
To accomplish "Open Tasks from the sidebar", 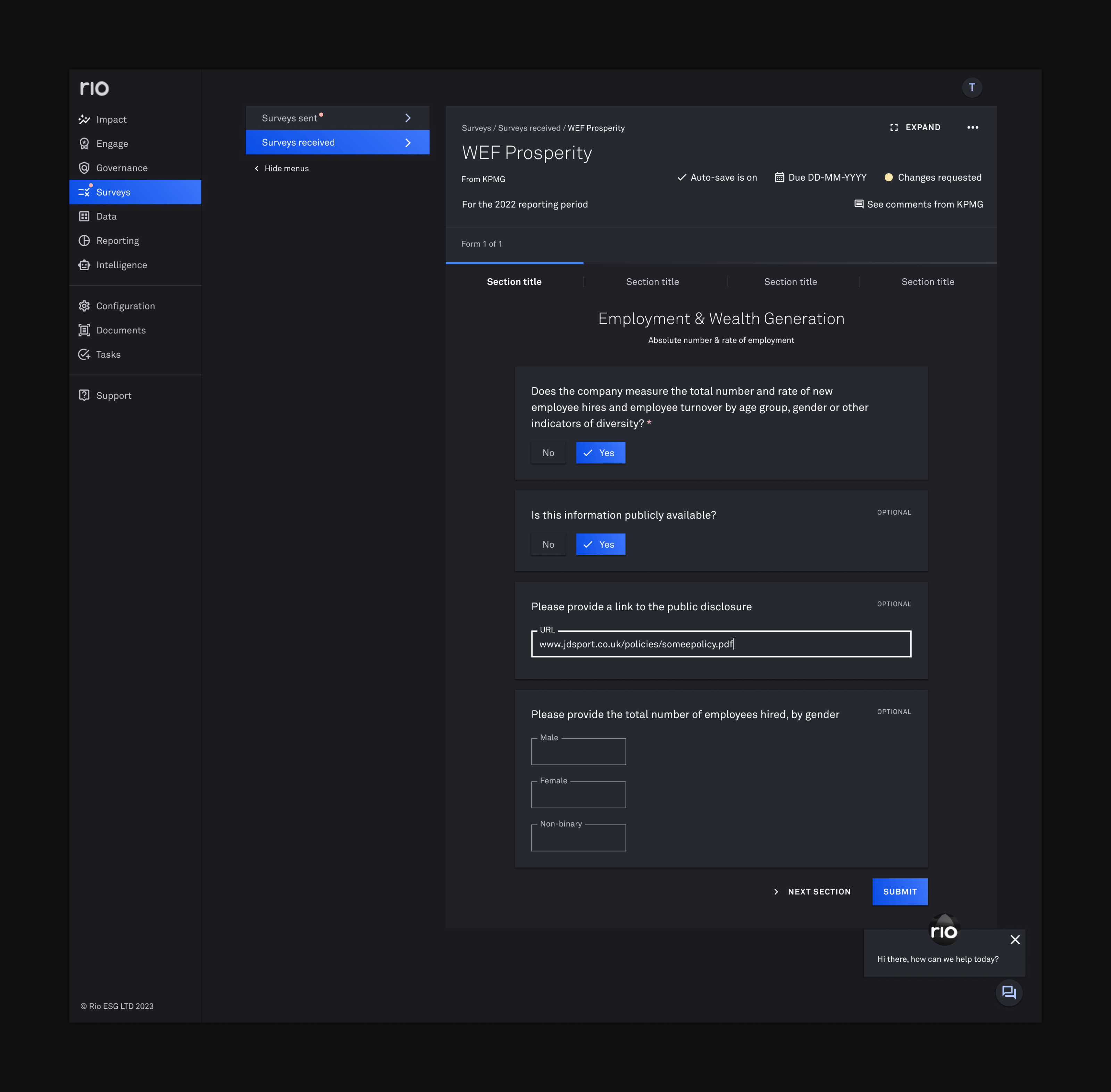I will (x=135, y=354).
